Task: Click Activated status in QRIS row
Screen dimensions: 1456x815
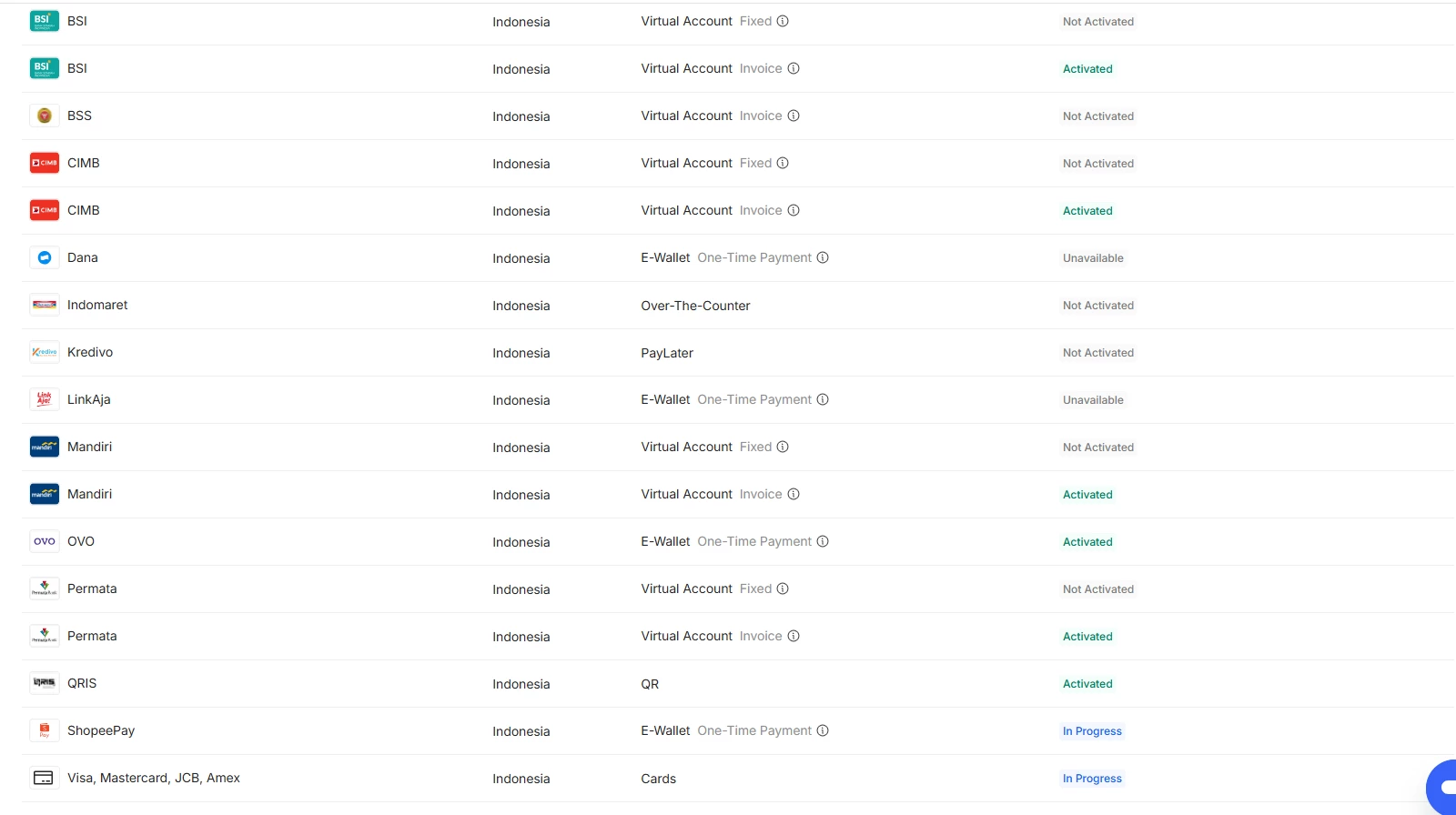Action: point(1087,684)
